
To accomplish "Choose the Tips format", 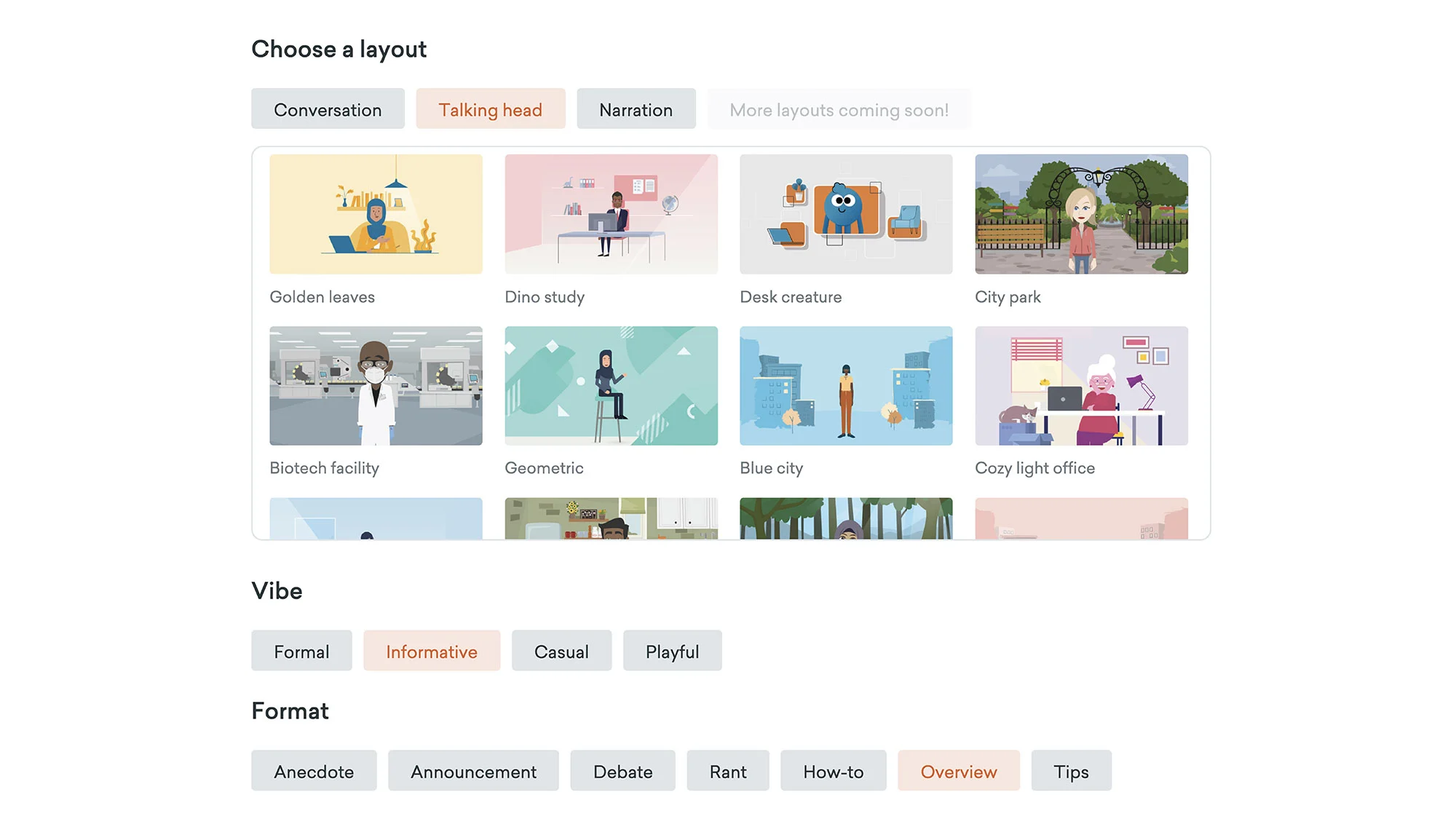I will point(1071,771).
